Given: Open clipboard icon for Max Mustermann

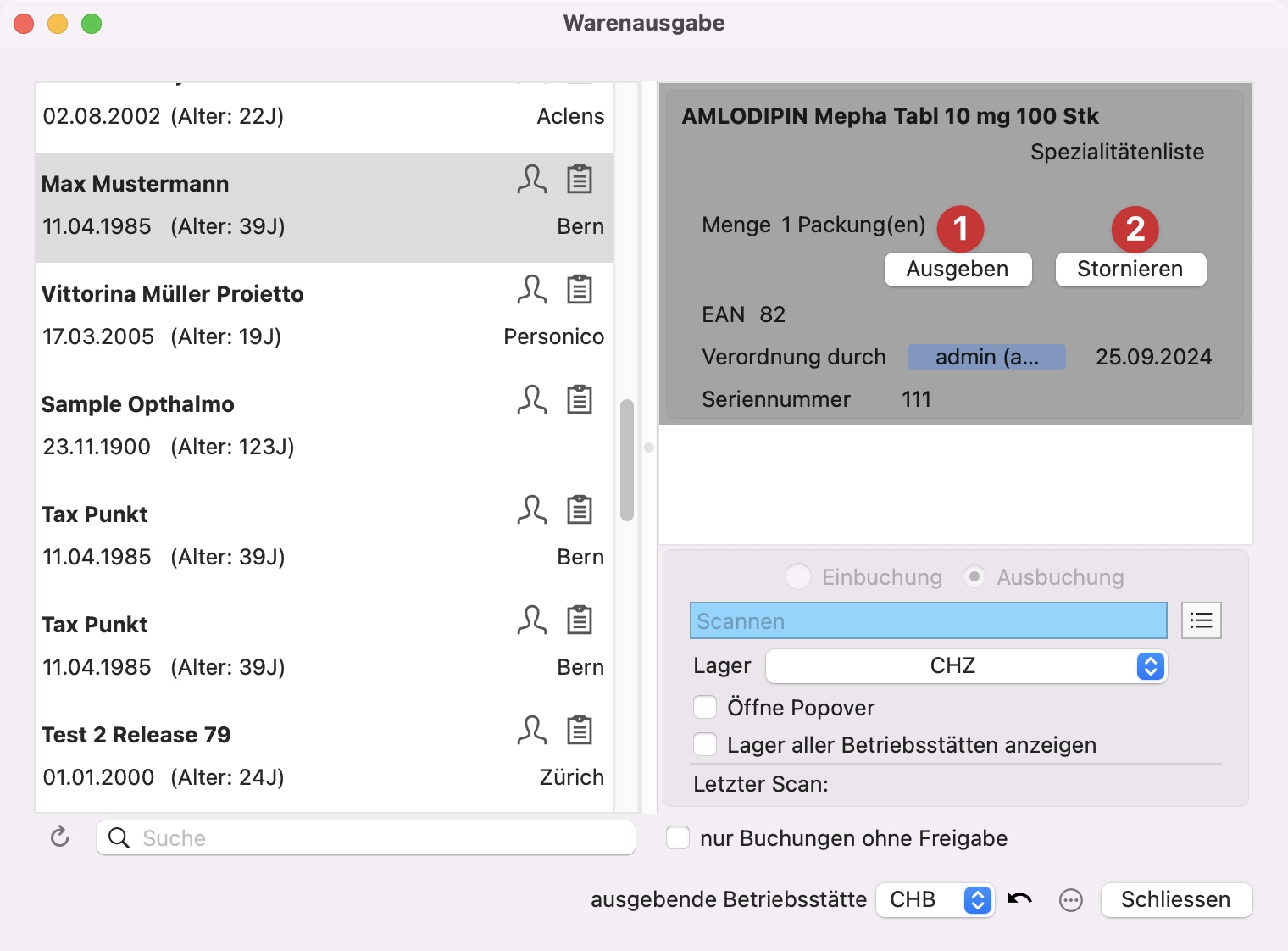Looking at the screenshot, I should point(580,180).
